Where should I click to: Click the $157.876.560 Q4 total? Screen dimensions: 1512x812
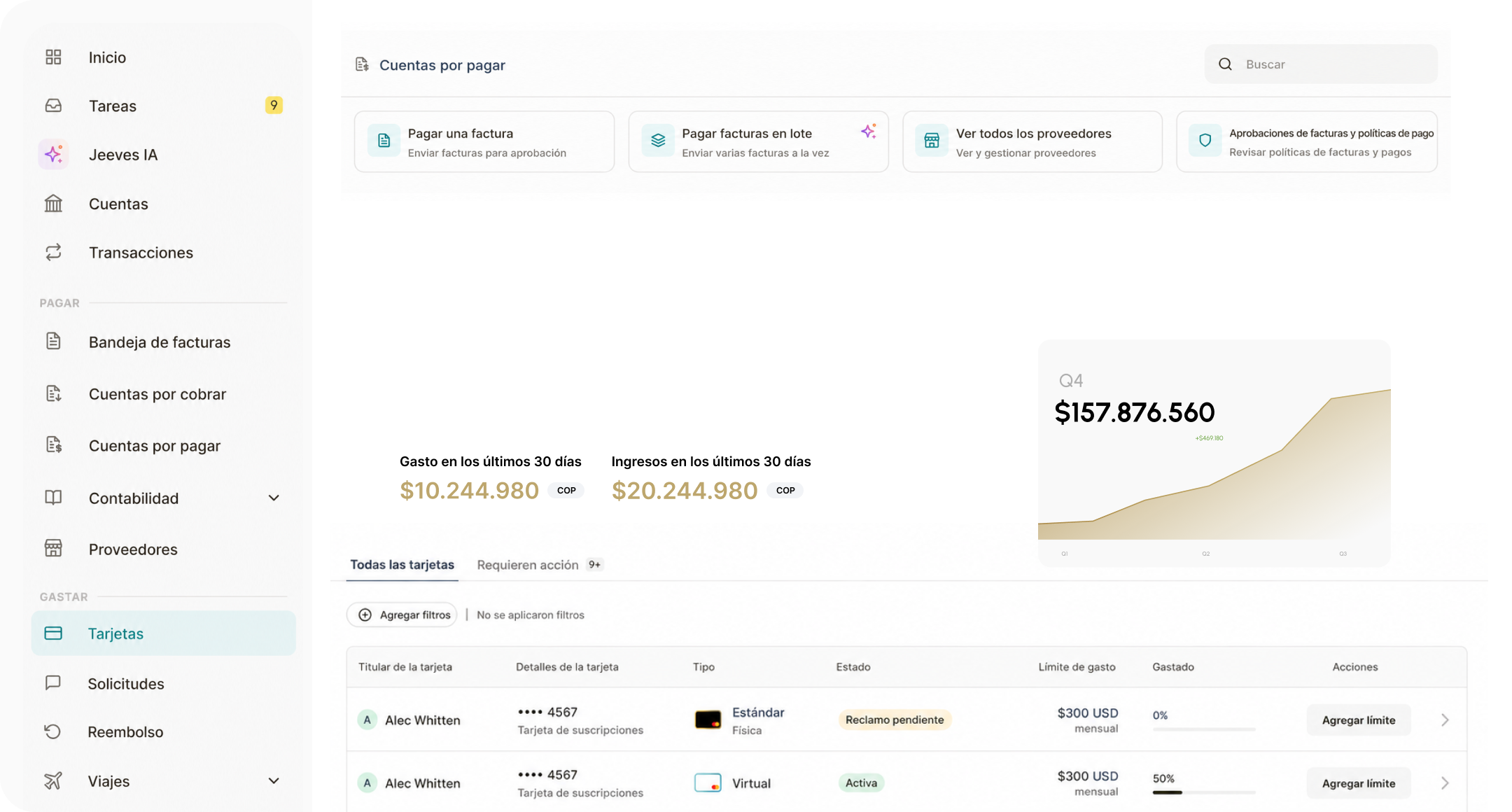click(1135, 412)
